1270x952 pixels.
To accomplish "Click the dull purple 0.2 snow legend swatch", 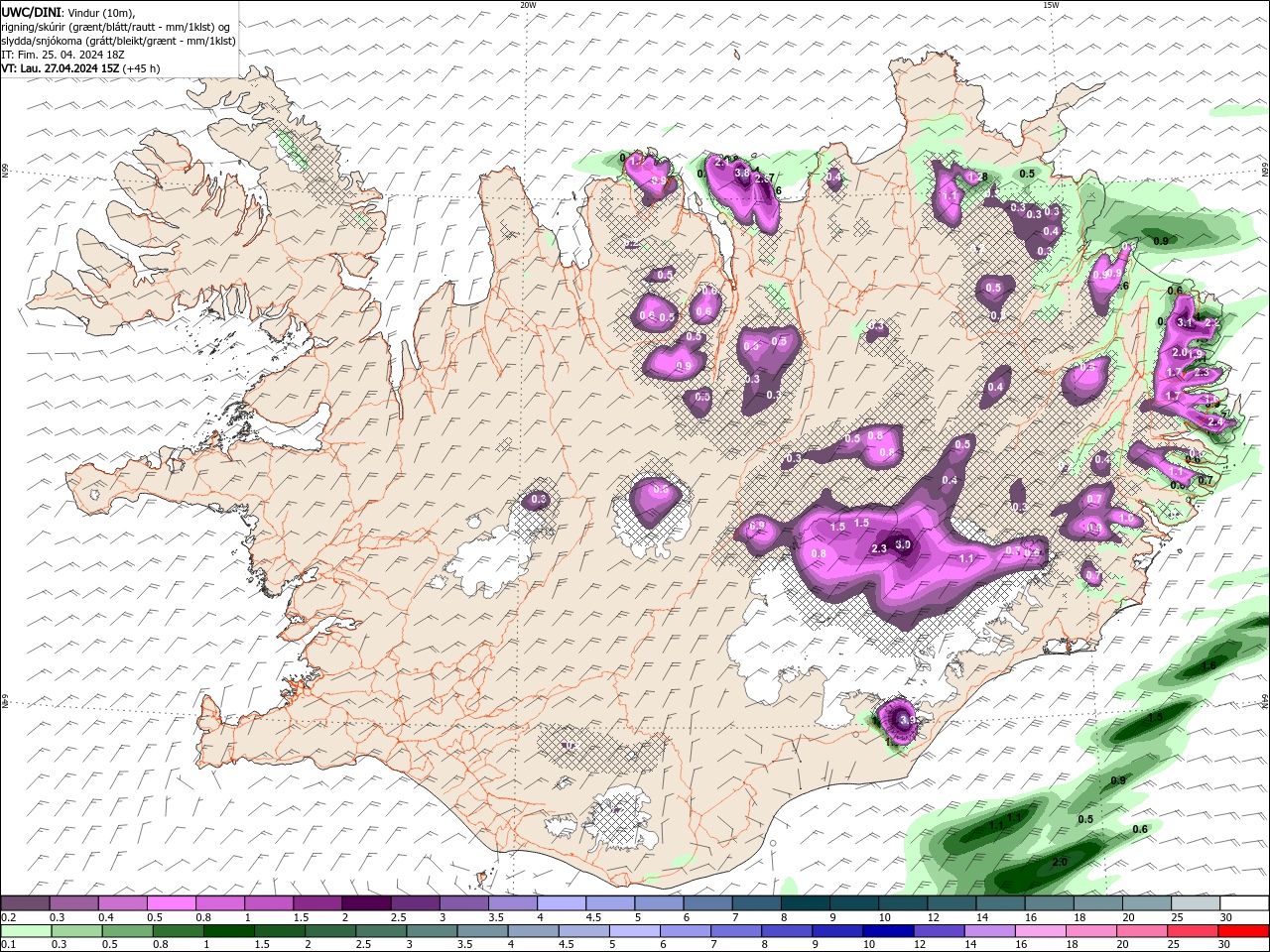I will click(x=25, y=903).
